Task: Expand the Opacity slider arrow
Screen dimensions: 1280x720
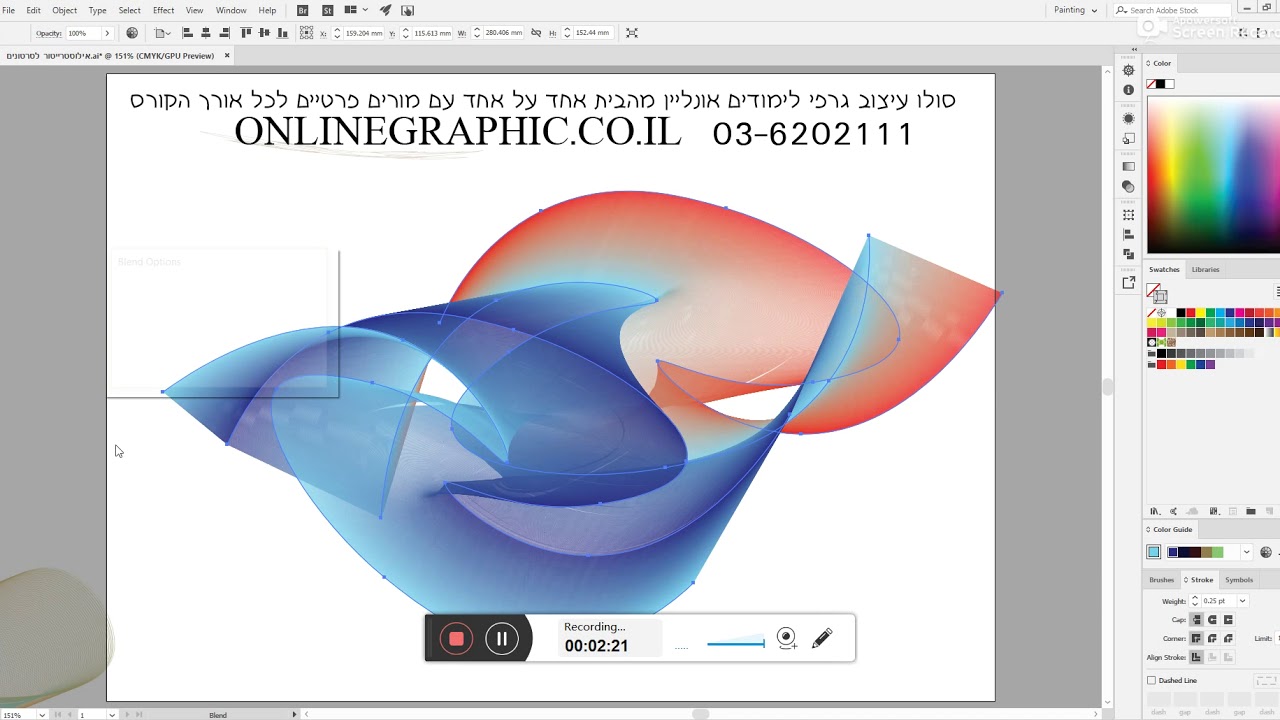Action: [x=107, y=33]
